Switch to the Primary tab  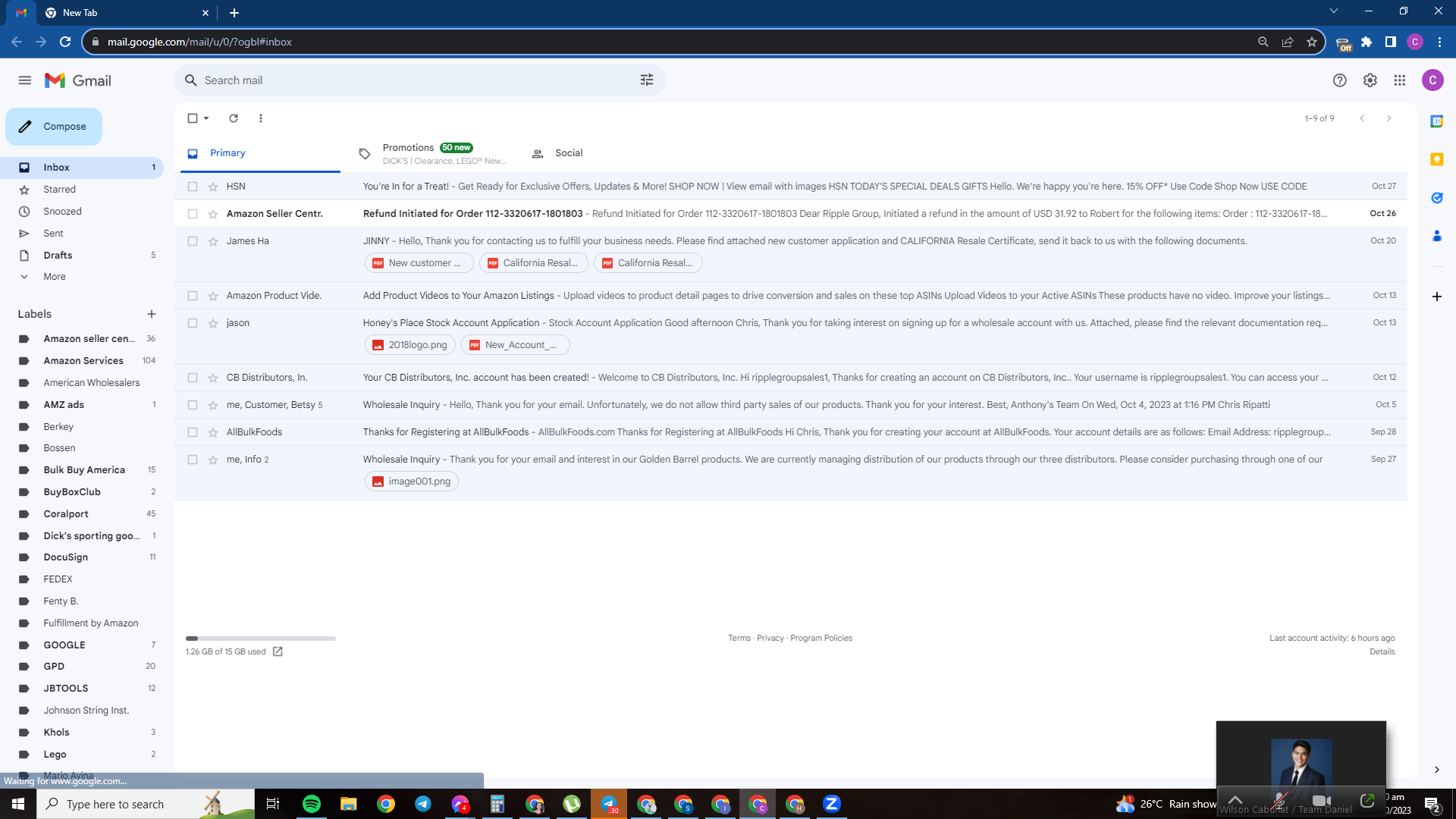point(260,153)
